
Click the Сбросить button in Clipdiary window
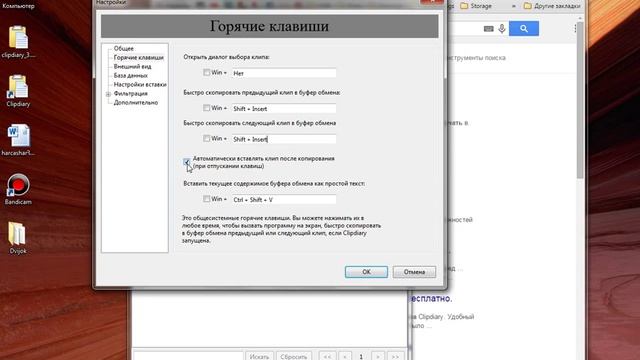294,356
